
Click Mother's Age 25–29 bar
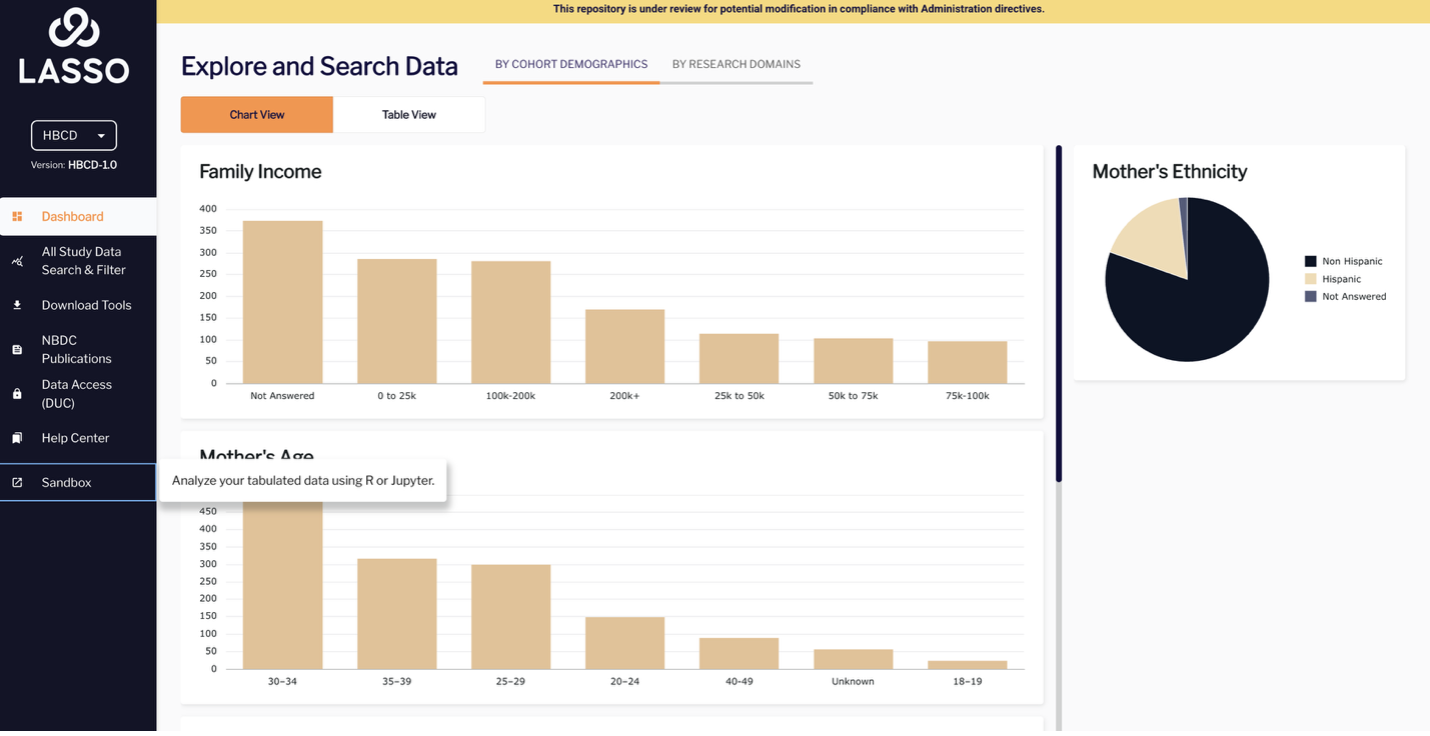(x=511, y=617)
